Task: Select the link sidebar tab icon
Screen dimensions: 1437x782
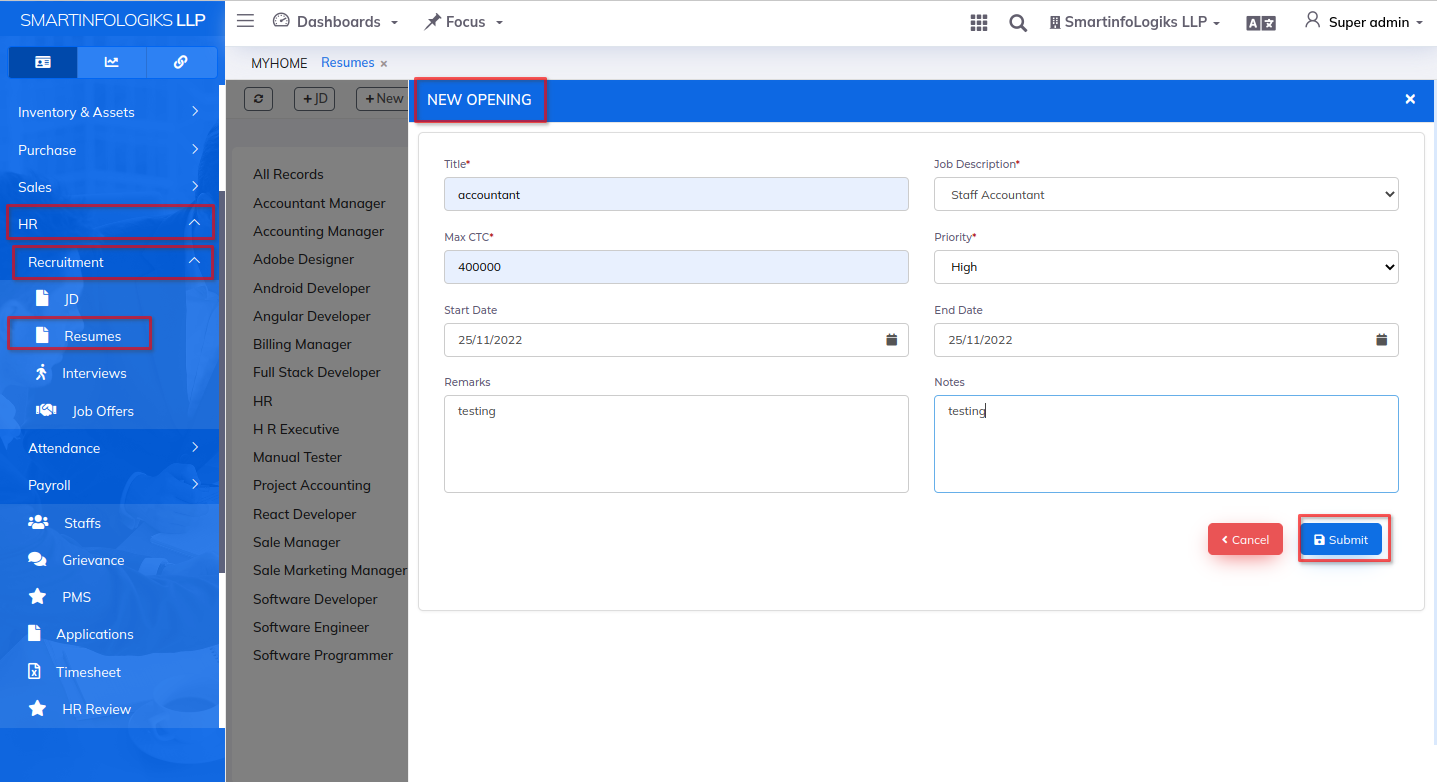Action: click(x=181, y=62)
